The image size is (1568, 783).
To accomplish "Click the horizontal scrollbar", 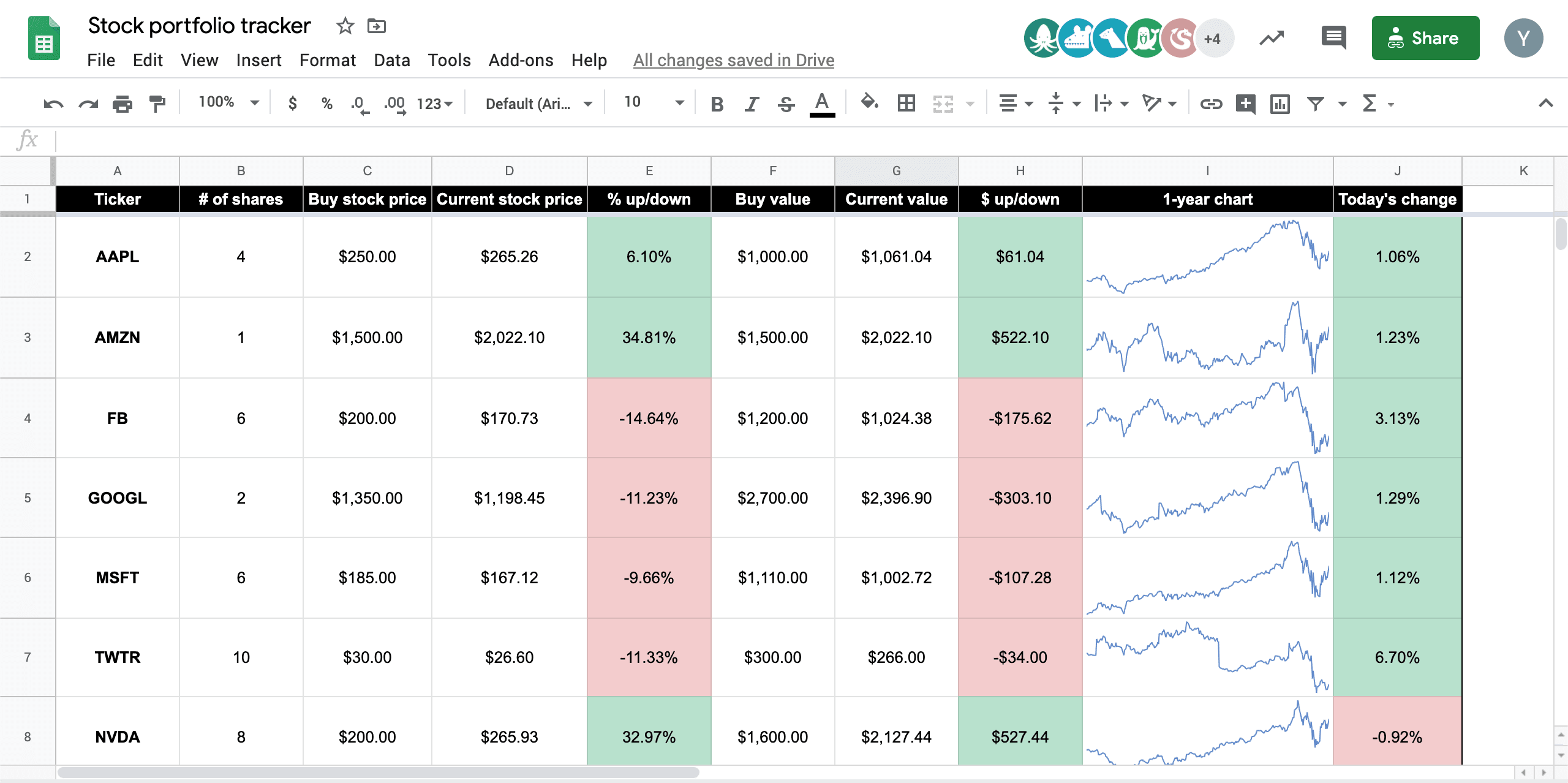I will 379,773.
